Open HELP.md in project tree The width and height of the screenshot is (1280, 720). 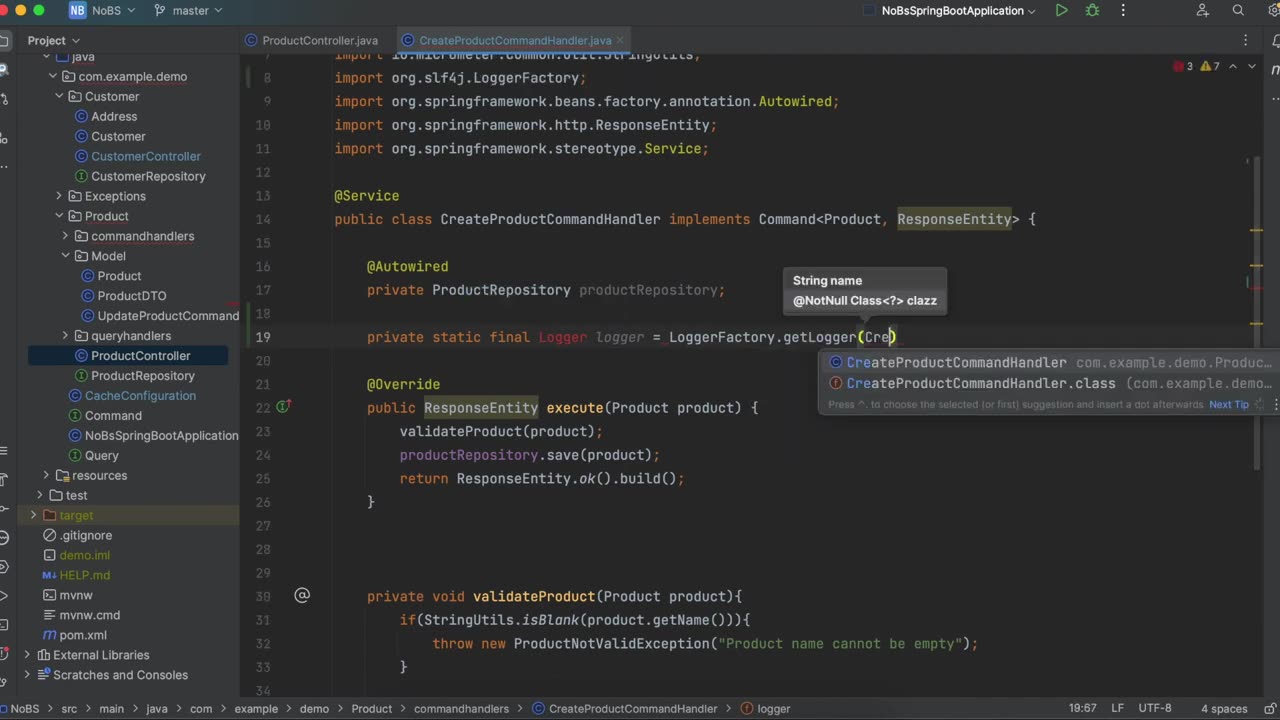[84, 575]
